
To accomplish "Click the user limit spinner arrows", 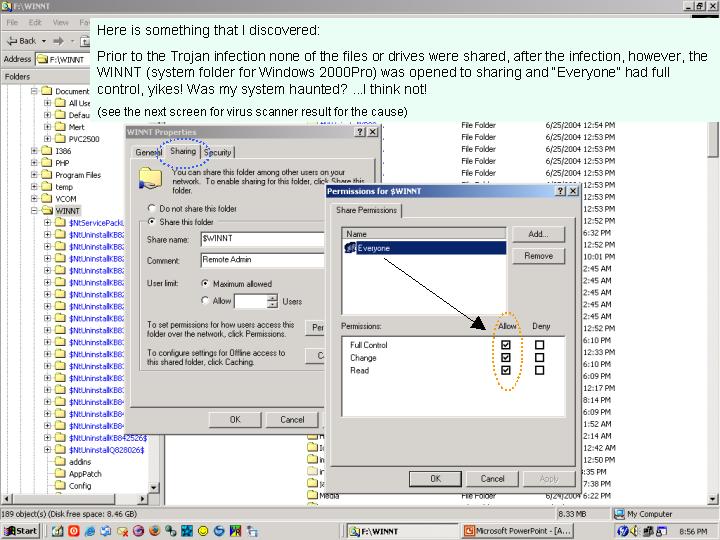I will [x=272, y=301].
